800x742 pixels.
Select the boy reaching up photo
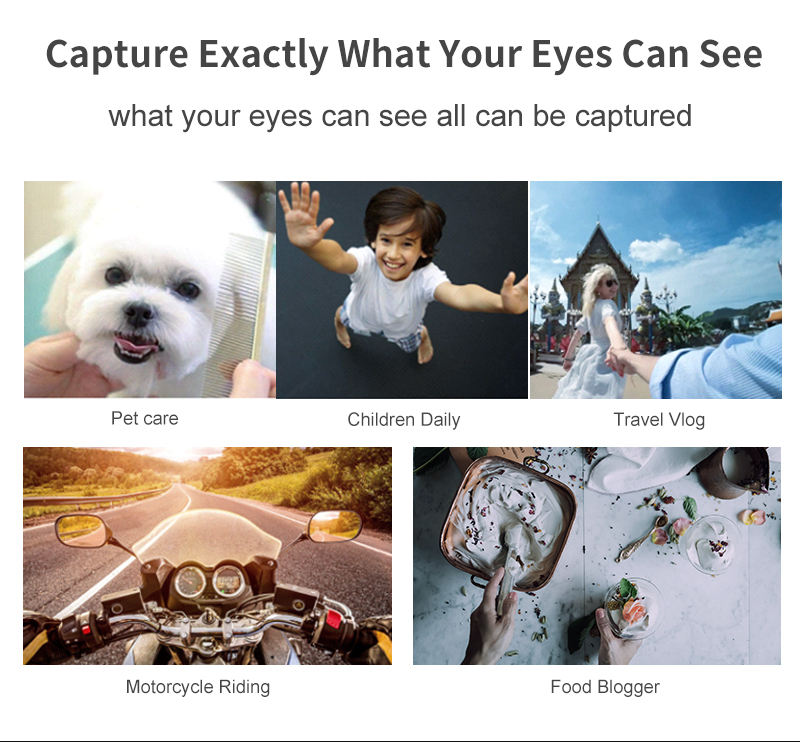(x=402, y=289)
